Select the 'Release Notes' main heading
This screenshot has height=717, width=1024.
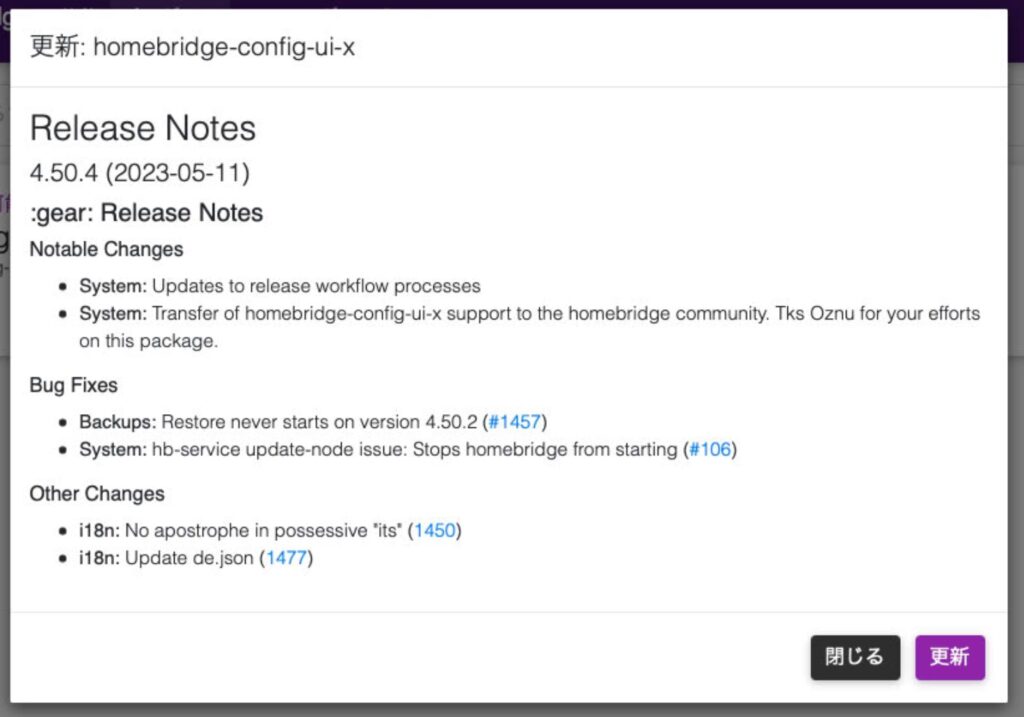point(143,128)
